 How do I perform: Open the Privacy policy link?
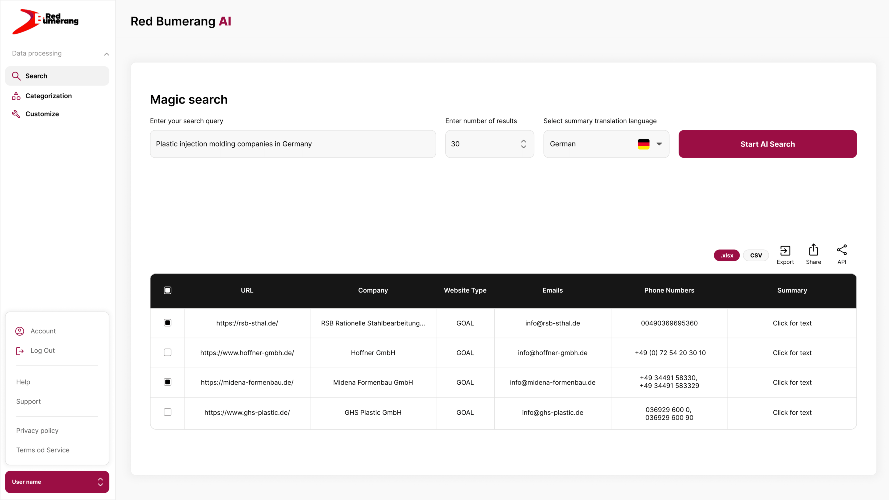[37, 431]
